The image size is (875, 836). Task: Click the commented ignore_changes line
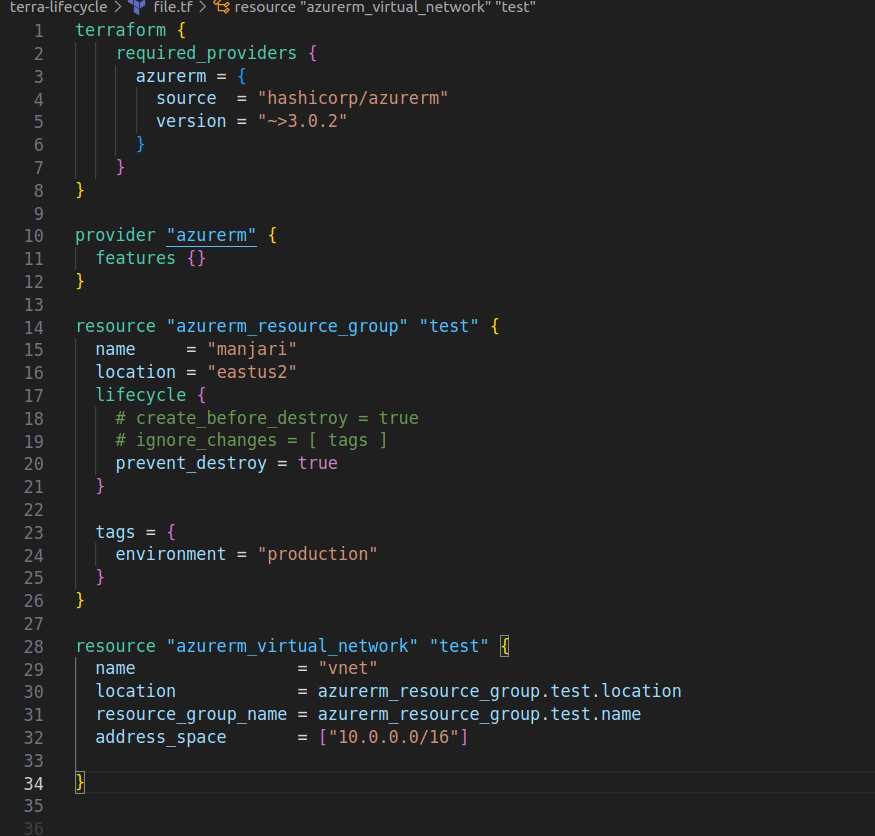click(251, 440)
